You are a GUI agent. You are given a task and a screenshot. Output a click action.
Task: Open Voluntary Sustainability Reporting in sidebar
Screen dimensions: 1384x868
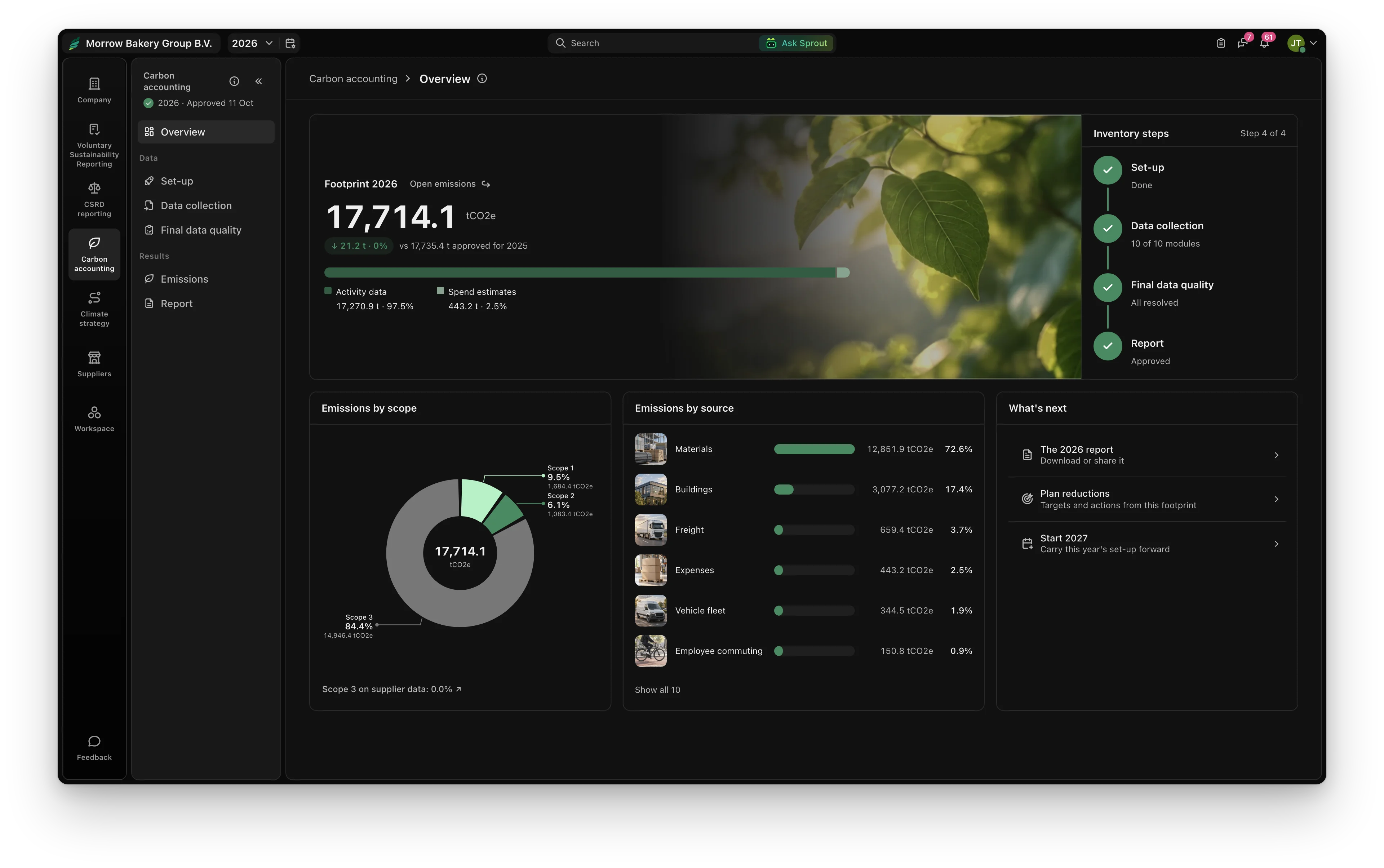(x=94, y=146)
